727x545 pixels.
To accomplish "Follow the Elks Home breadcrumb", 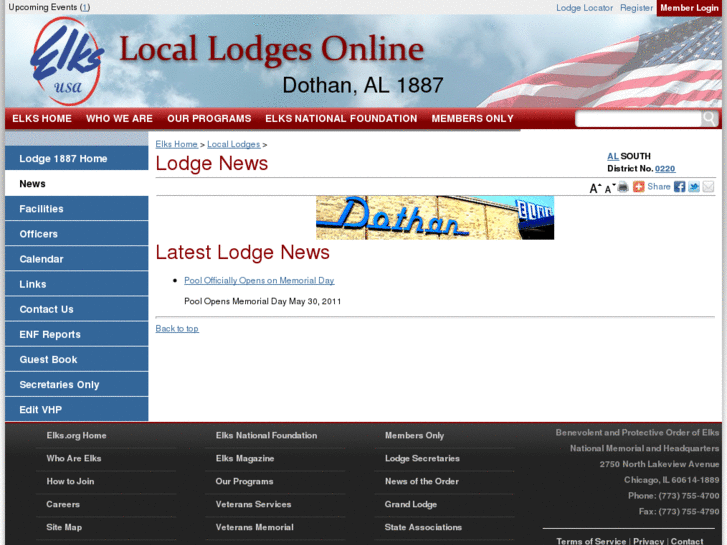I will pos(177,144).
